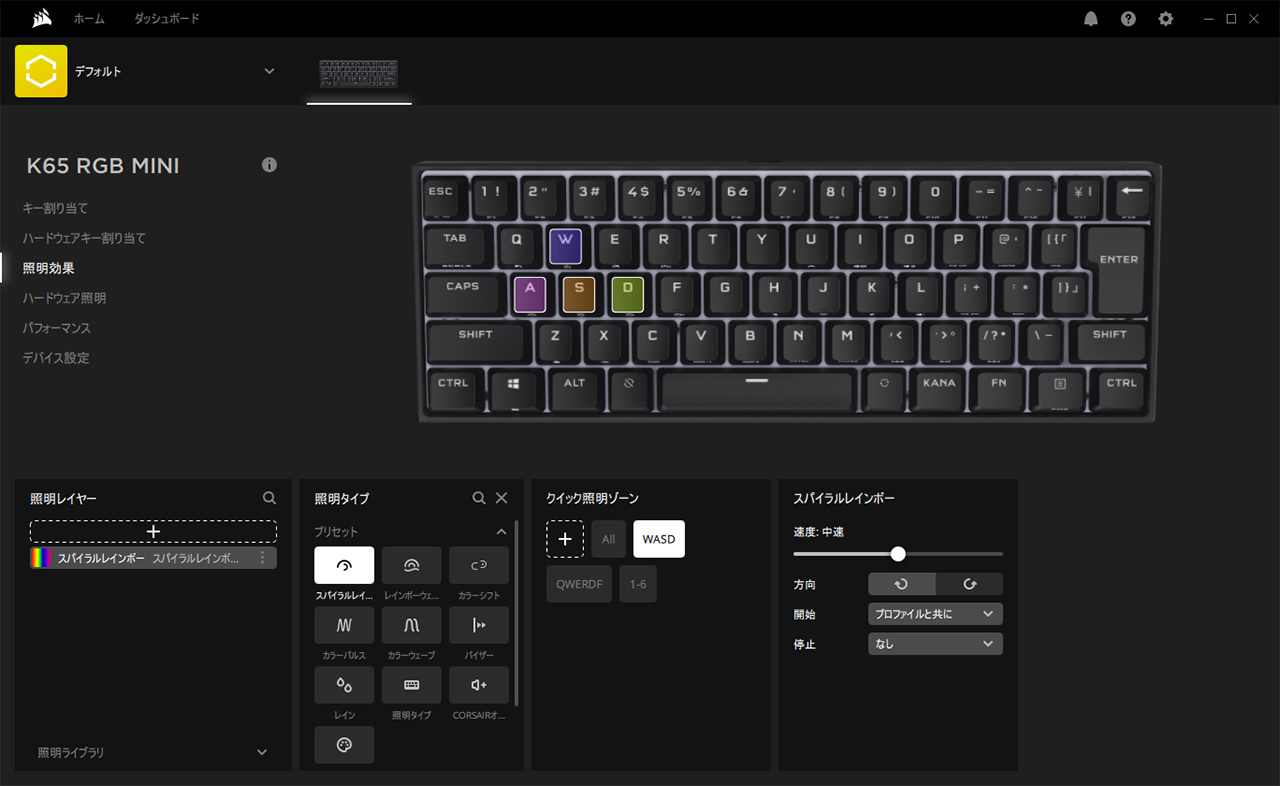
Task: Select the カラーウェーブ preset icon
Action: click(411, 625)
